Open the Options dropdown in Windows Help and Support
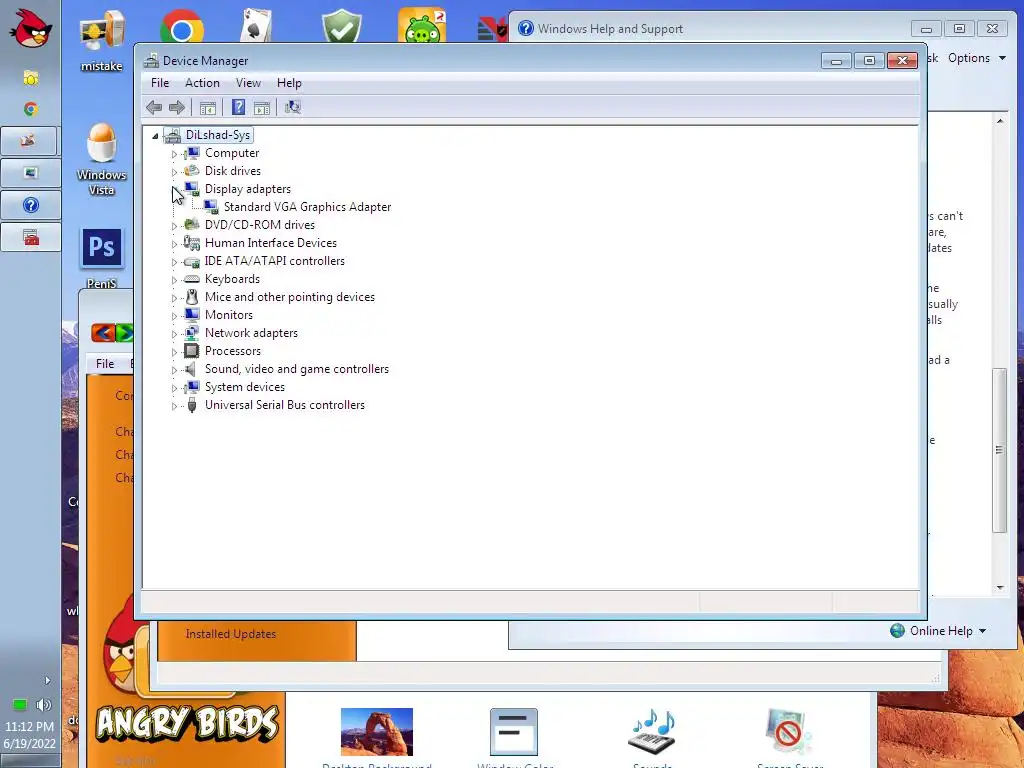 pos(977,58)
